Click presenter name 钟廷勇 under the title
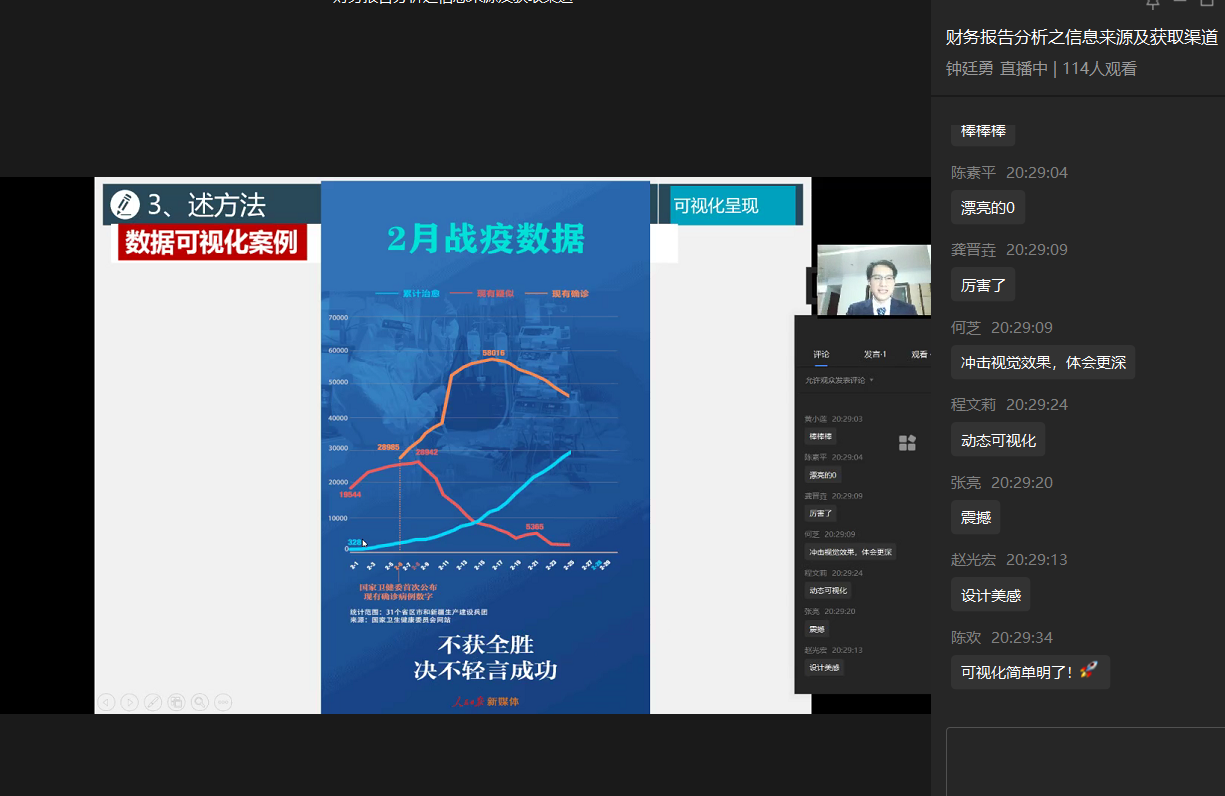This screenshot has height=796, width=1225. [x=969, y=69]
